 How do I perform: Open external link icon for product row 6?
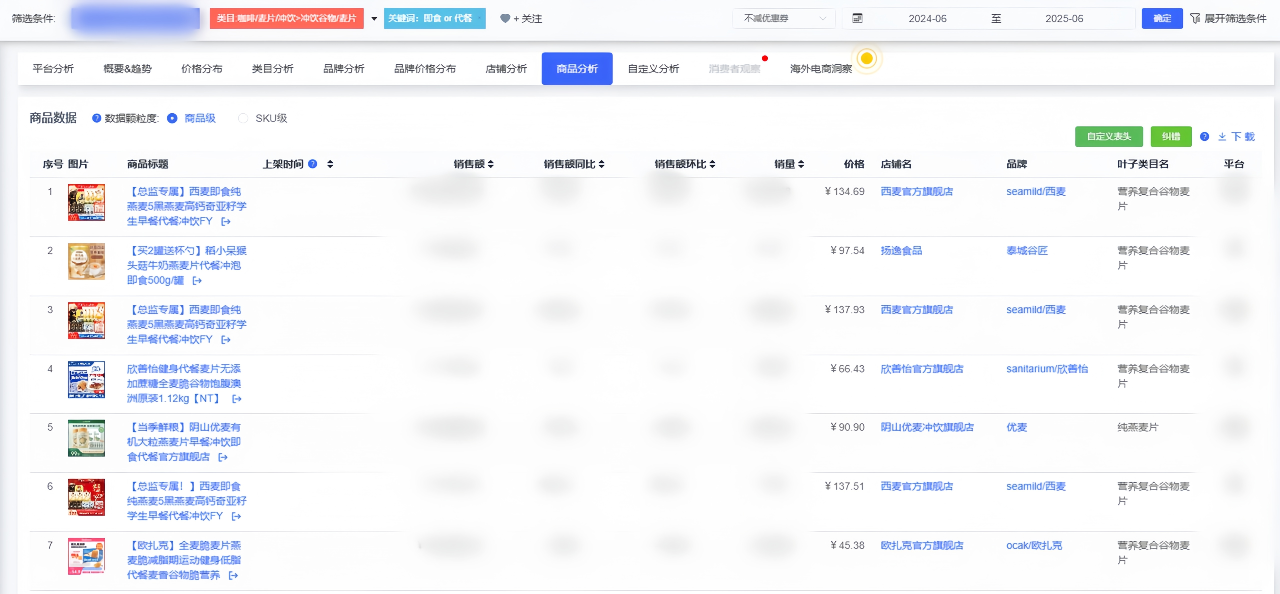[x=237, y=516]
